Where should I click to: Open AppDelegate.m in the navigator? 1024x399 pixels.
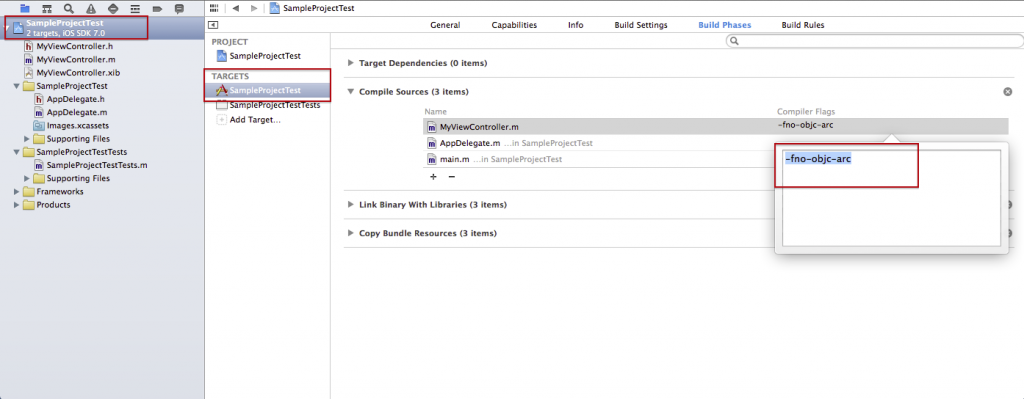click(x=76, y=112)
